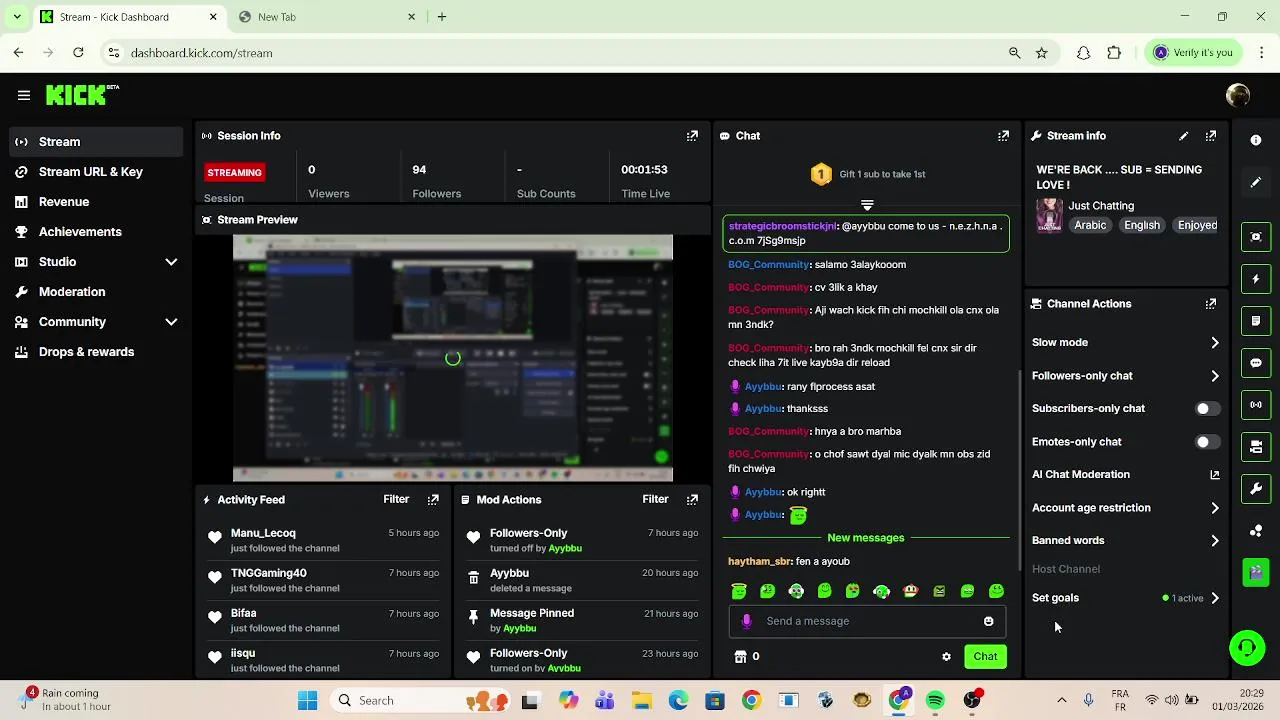Pop out the Channel Actions panel
The image size is (1280, 720).
click(x=1211, y=304)
